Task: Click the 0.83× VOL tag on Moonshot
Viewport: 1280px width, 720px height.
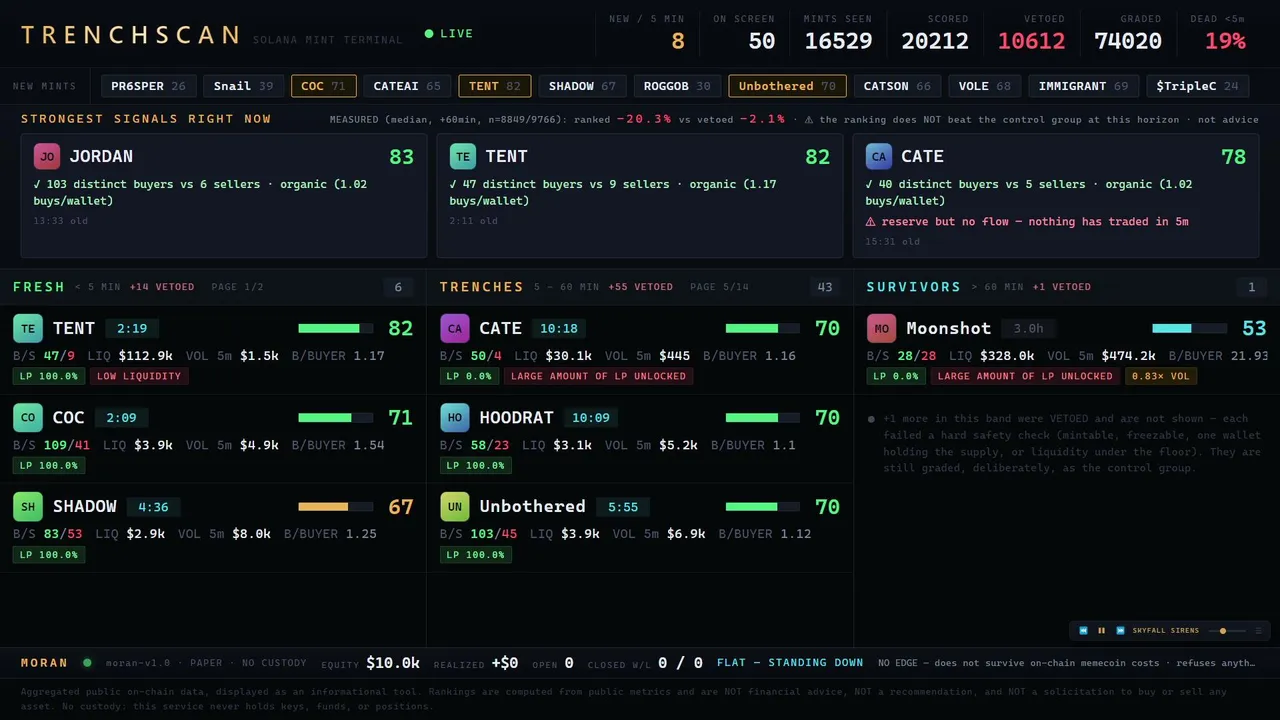Action: tap(1161, 377)
